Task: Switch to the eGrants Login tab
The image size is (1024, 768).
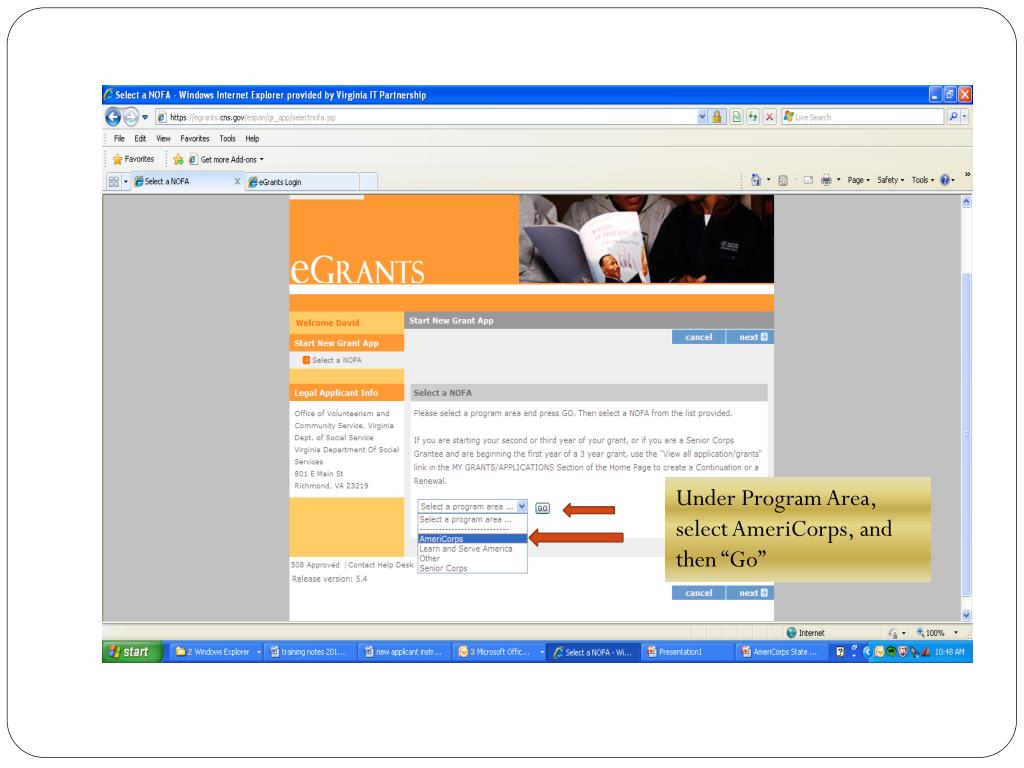Action: 302,182
